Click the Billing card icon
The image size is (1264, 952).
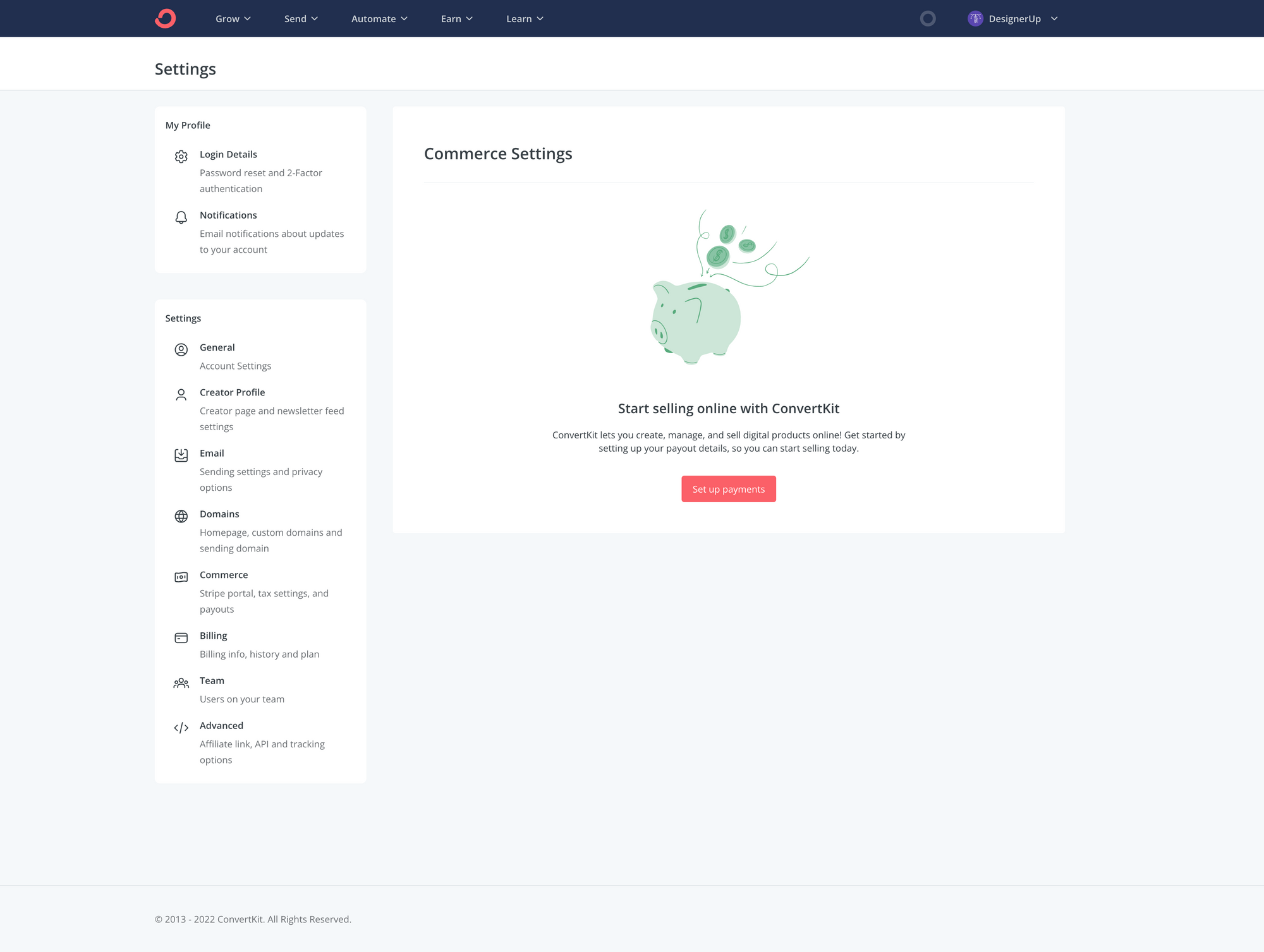pyautogui.click(x=181, y=638)
